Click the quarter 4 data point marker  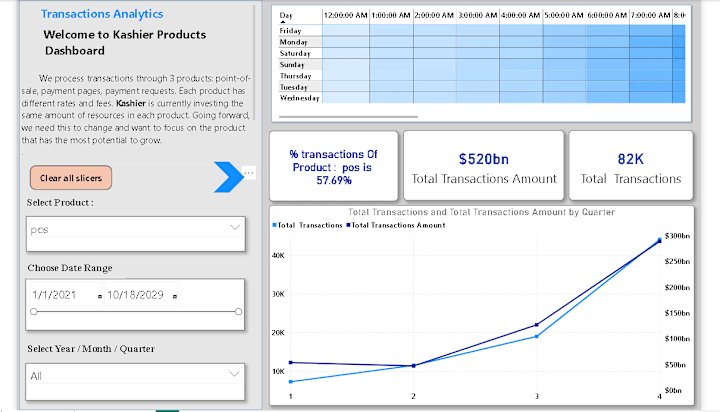pyautogui.click(x=660, y=240)
